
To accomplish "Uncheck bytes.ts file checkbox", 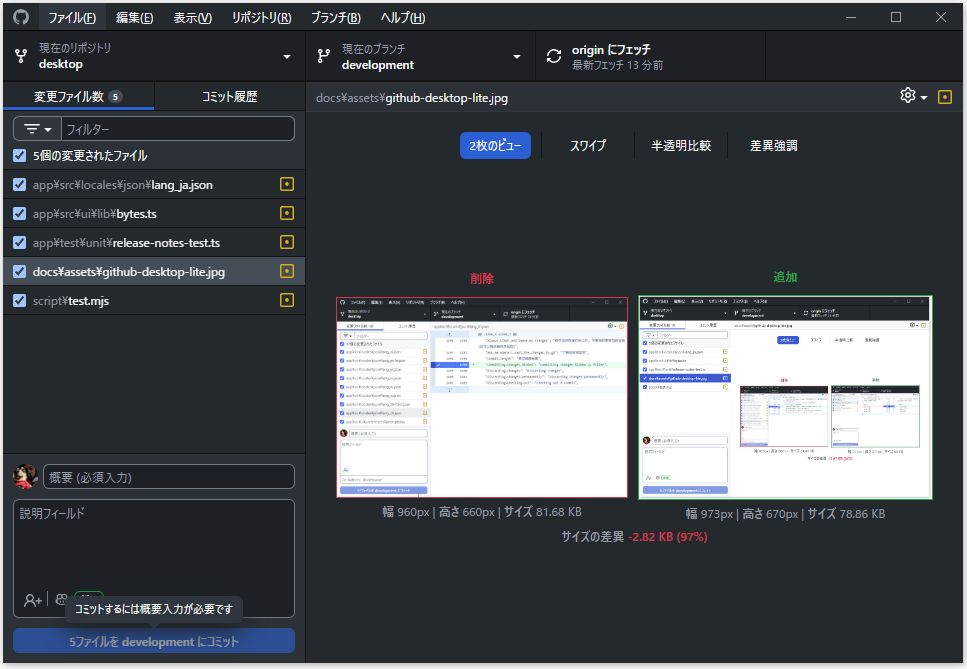I will click(x=20, y=213).
